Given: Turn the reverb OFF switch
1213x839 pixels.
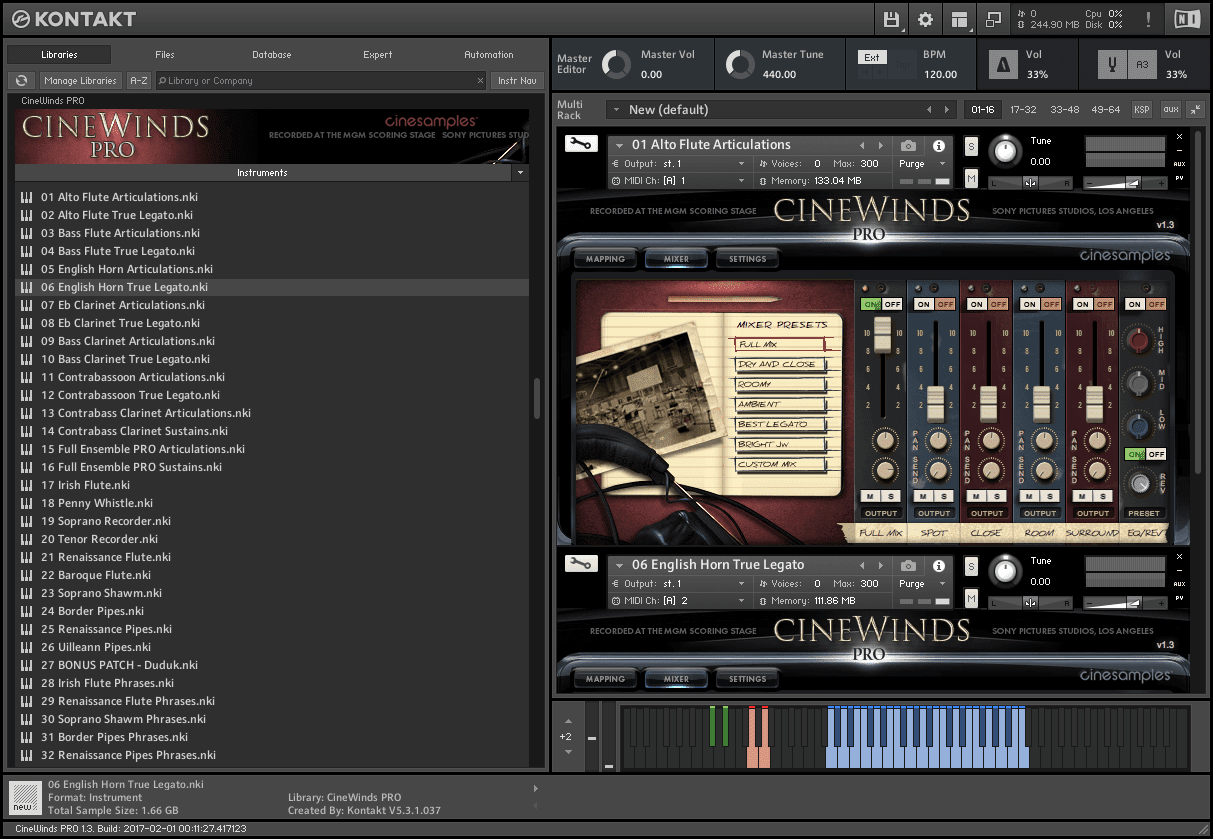Looking at the screenshot, I should tap(1156, 454).
